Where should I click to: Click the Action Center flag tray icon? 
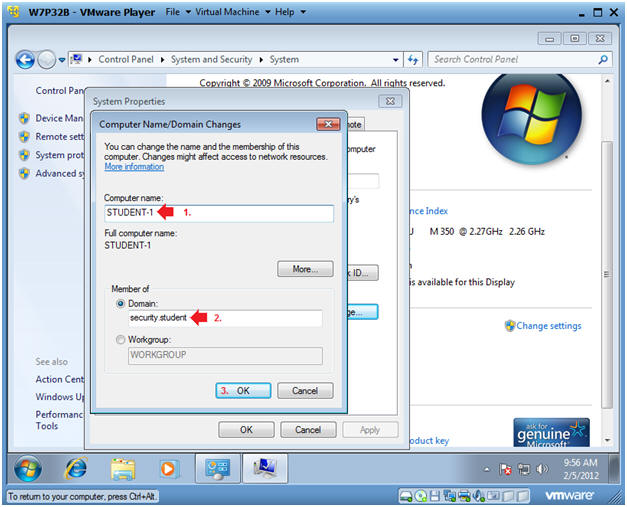[x=505, y=469]
